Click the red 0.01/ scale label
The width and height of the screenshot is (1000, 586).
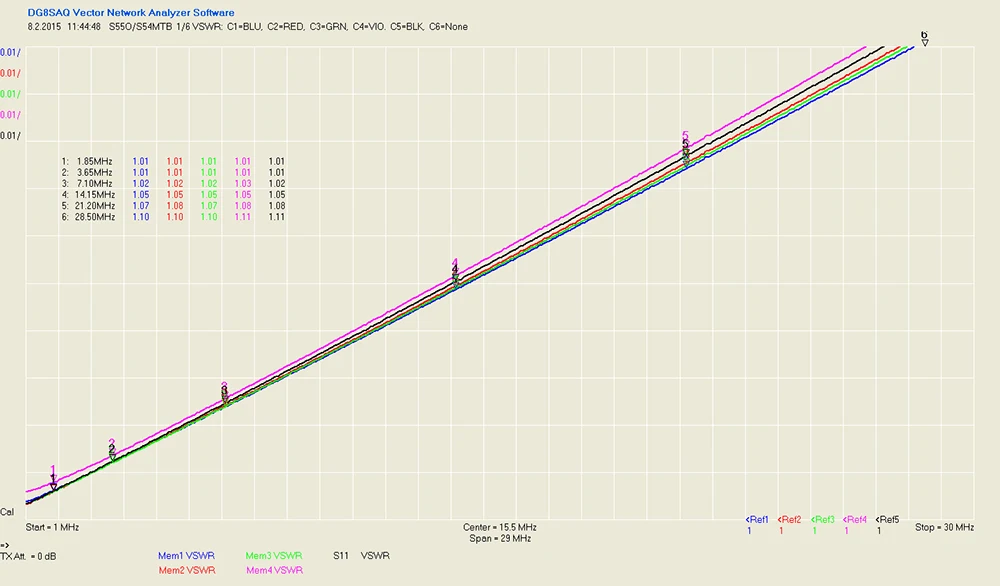click(x=10, y=73)
